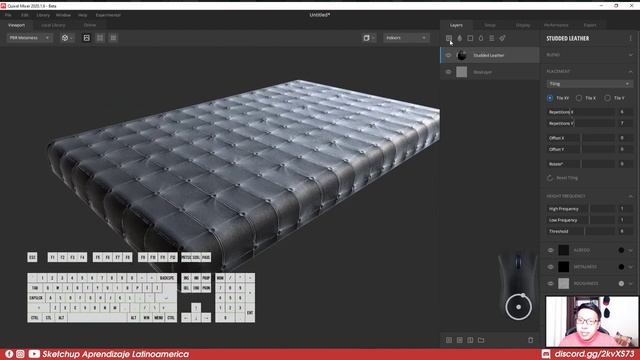Click the square solid layer icon
The width and height of the screenshot is (640, 360).
point(470,38)
